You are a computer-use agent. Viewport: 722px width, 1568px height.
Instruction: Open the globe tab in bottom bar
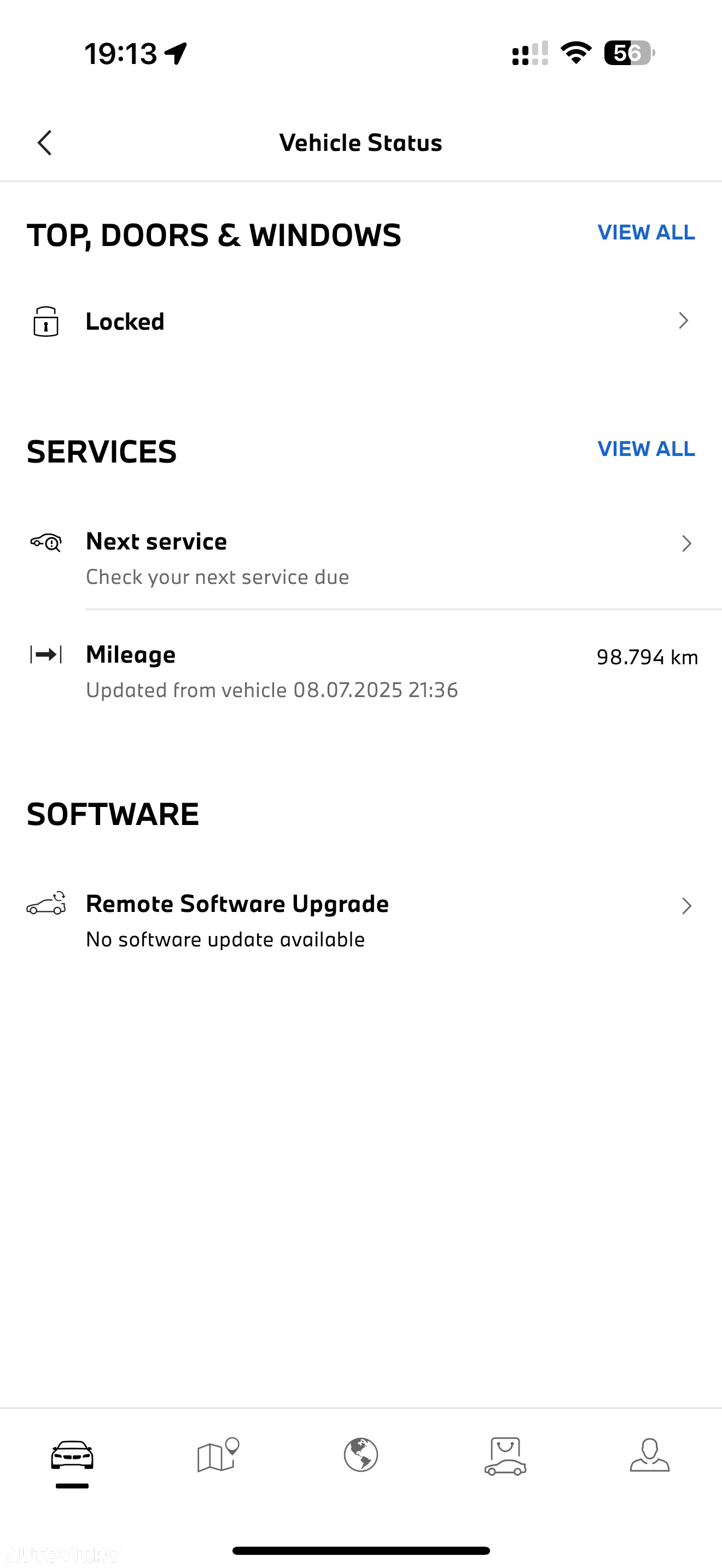click(x=361, y=1455)
